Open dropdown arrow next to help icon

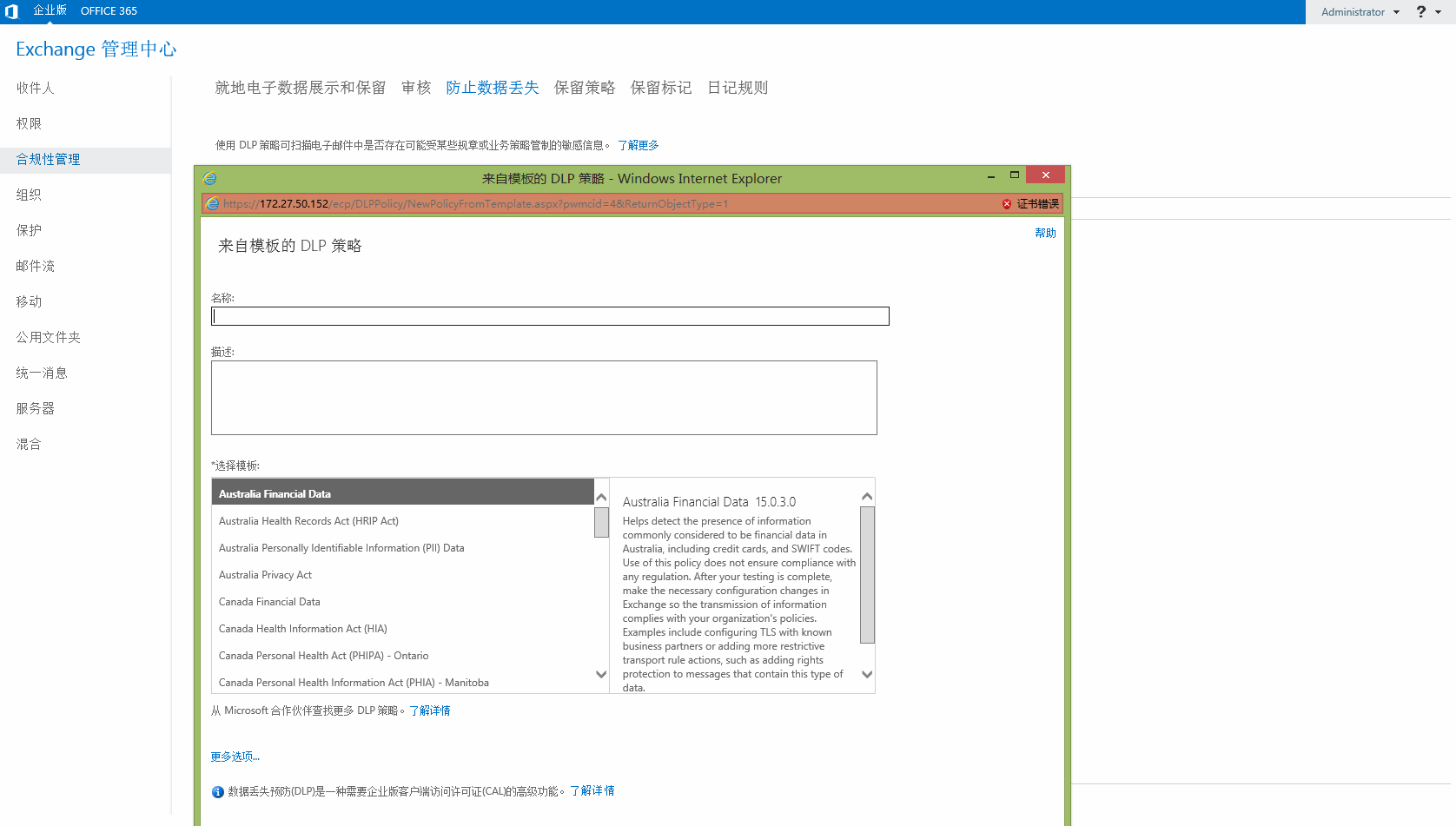pyautogui.click(x=1439, y=12)
